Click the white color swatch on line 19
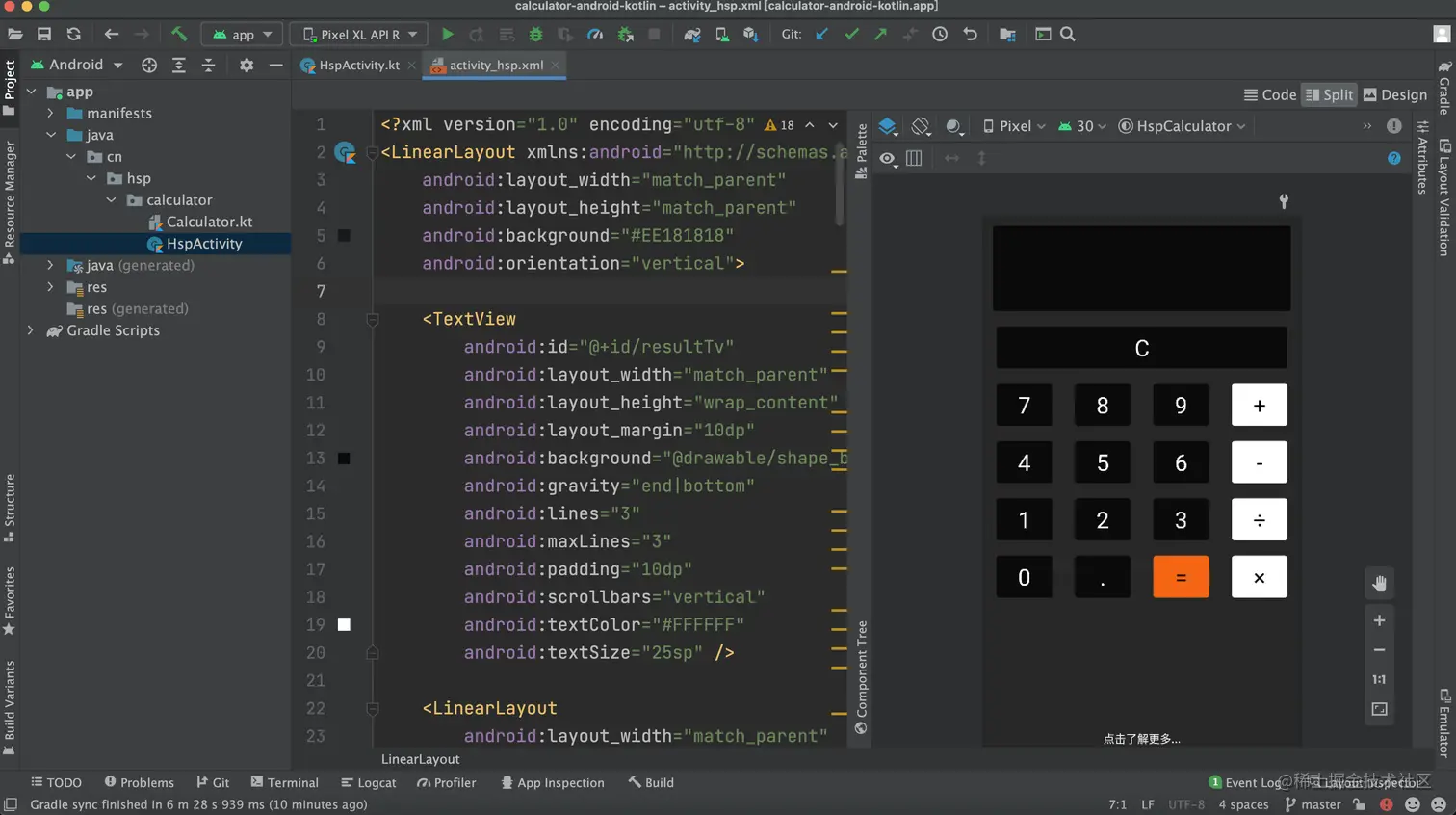The image size is (1456, 815). coord(344,624)
